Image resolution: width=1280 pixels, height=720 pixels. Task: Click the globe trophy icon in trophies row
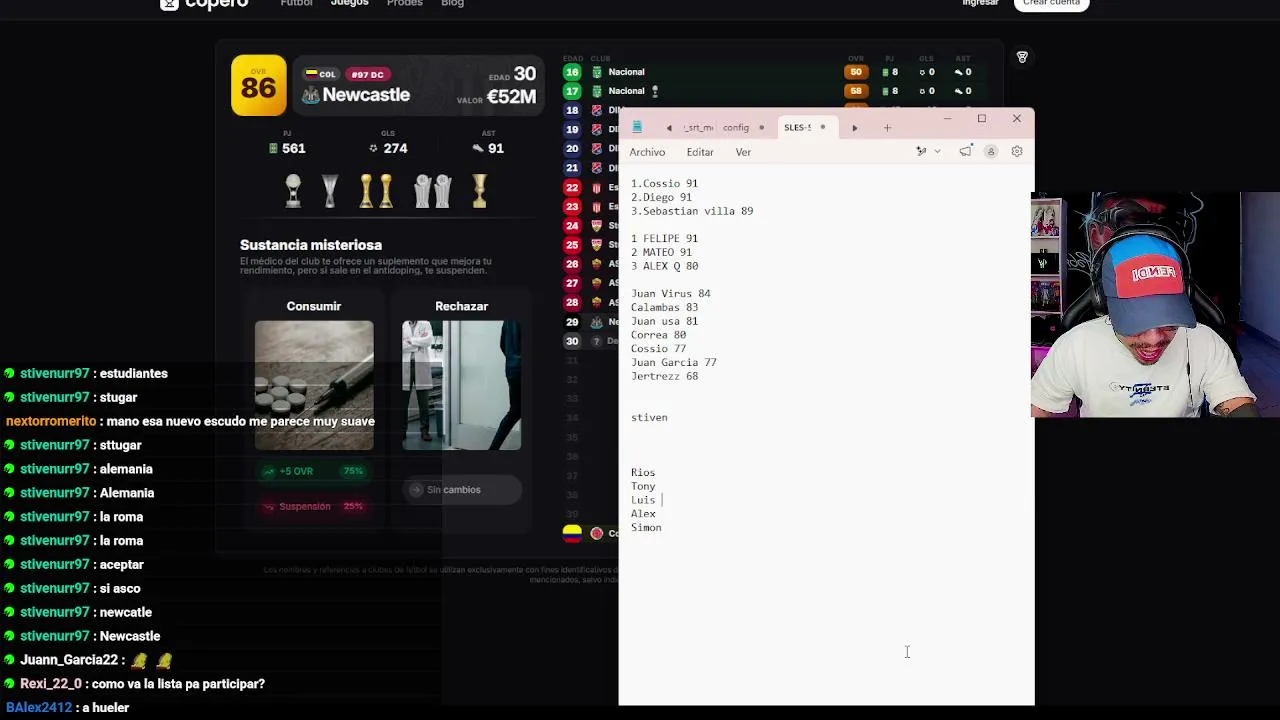(x=293, y=191)
